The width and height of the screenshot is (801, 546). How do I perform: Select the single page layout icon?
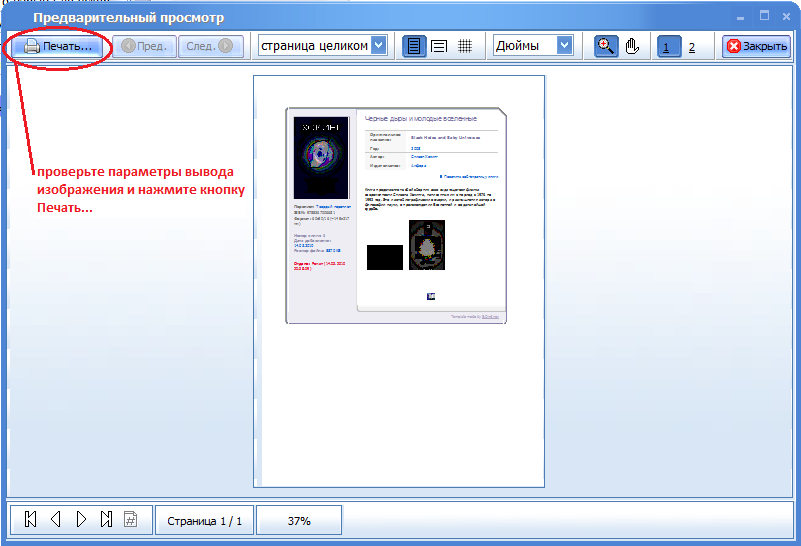414,46
